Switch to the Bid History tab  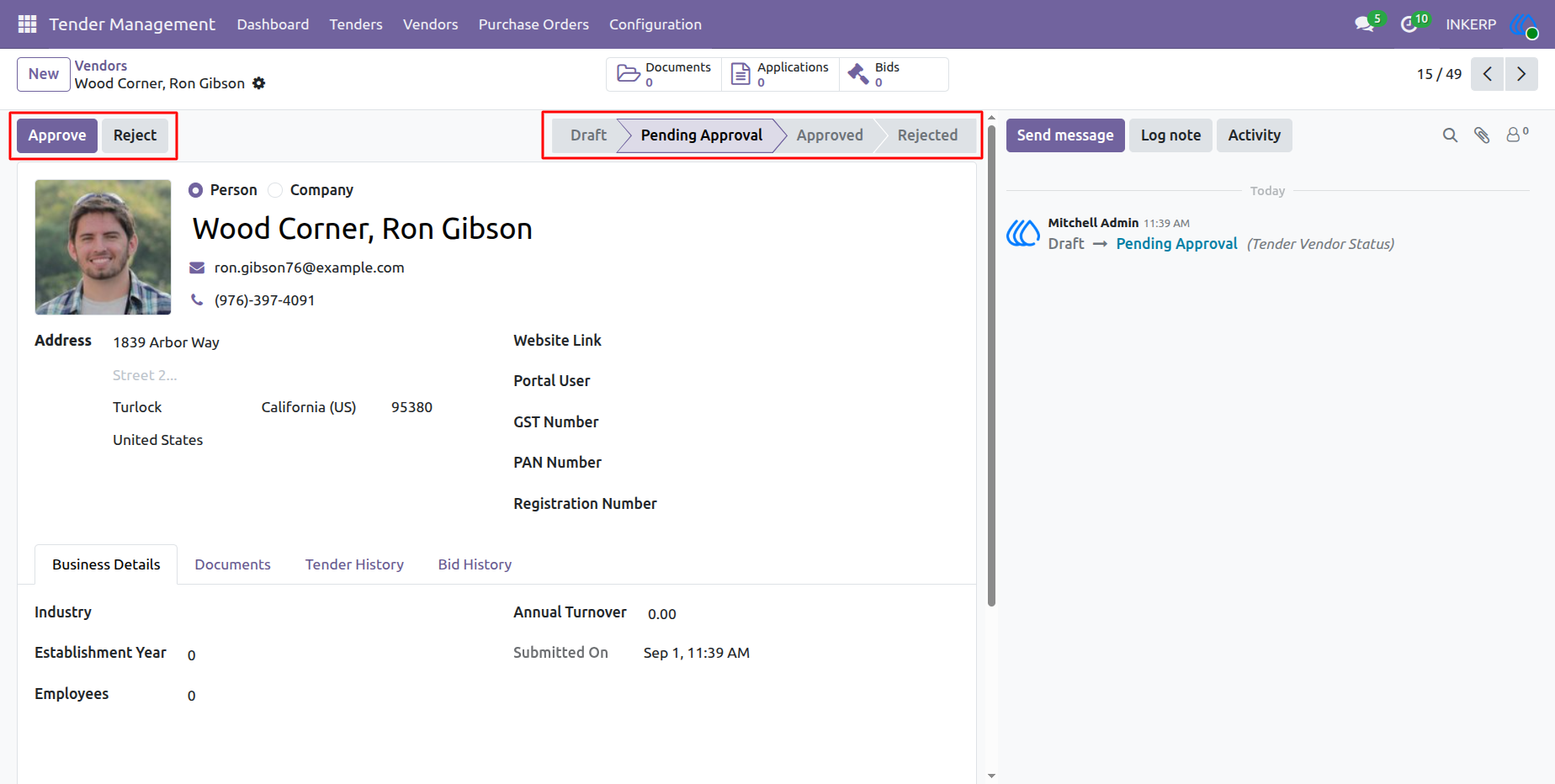click(475, 564)
